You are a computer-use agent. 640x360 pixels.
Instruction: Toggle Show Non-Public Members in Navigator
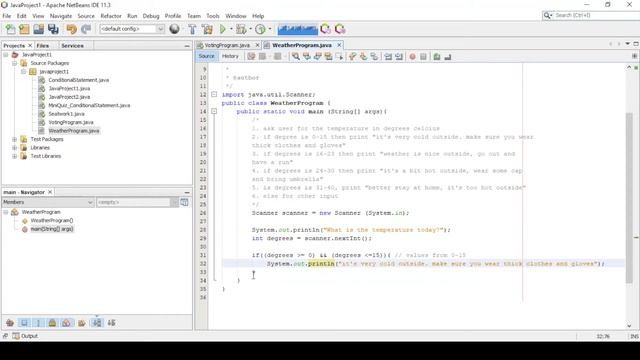click(52, 323)
